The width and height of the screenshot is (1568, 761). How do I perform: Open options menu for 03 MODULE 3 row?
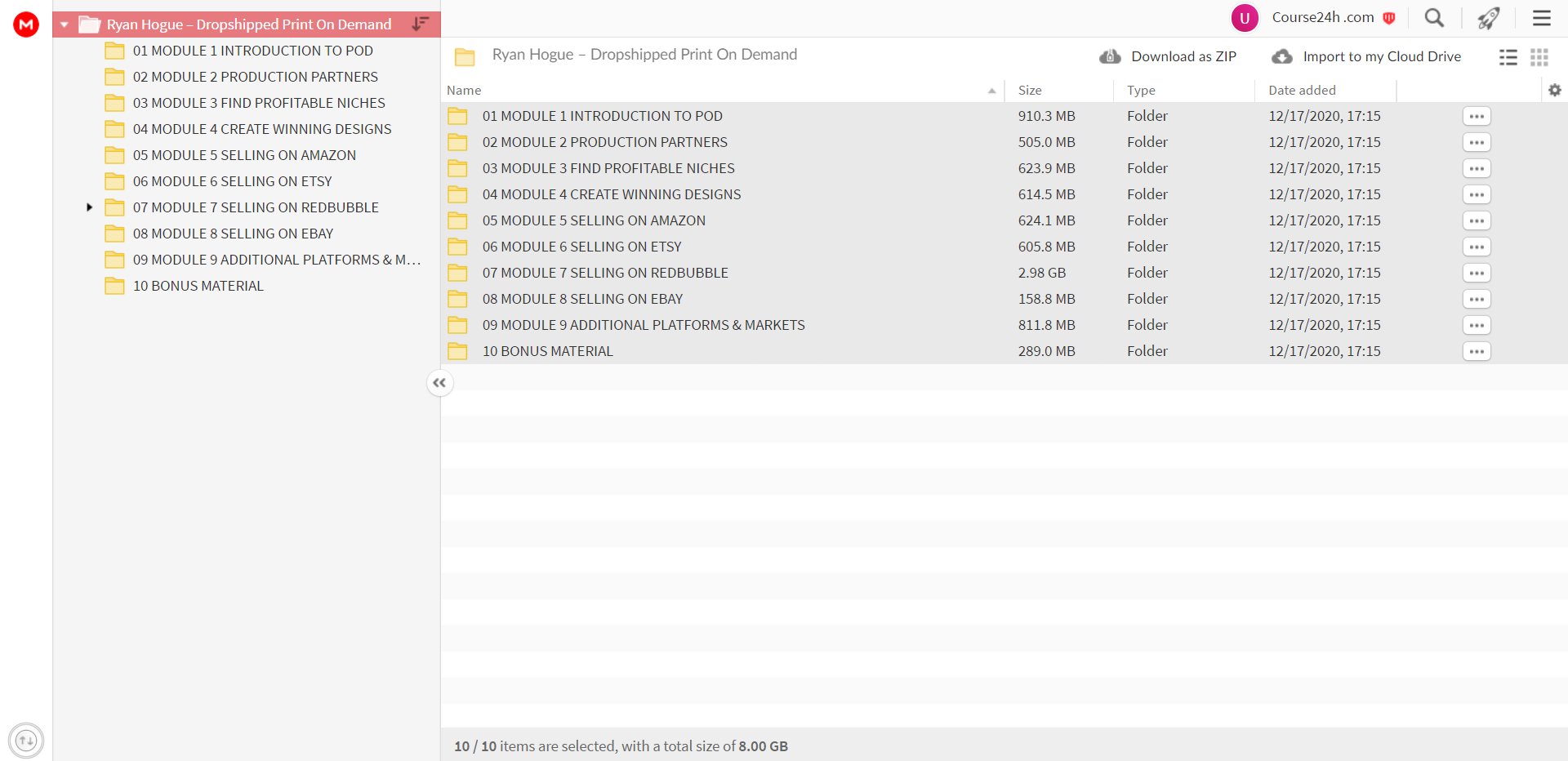(x=1477, y=168)
